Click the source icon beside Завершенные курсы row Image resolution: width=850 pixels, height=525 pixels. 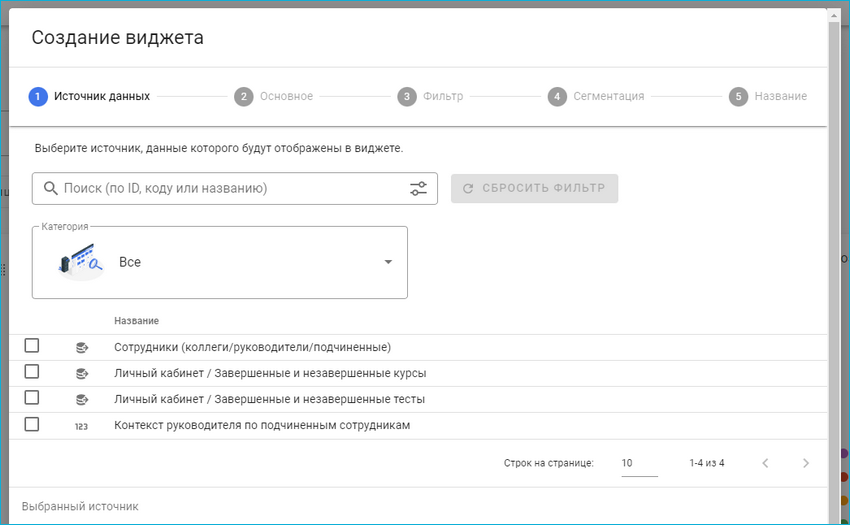point(82,373)
